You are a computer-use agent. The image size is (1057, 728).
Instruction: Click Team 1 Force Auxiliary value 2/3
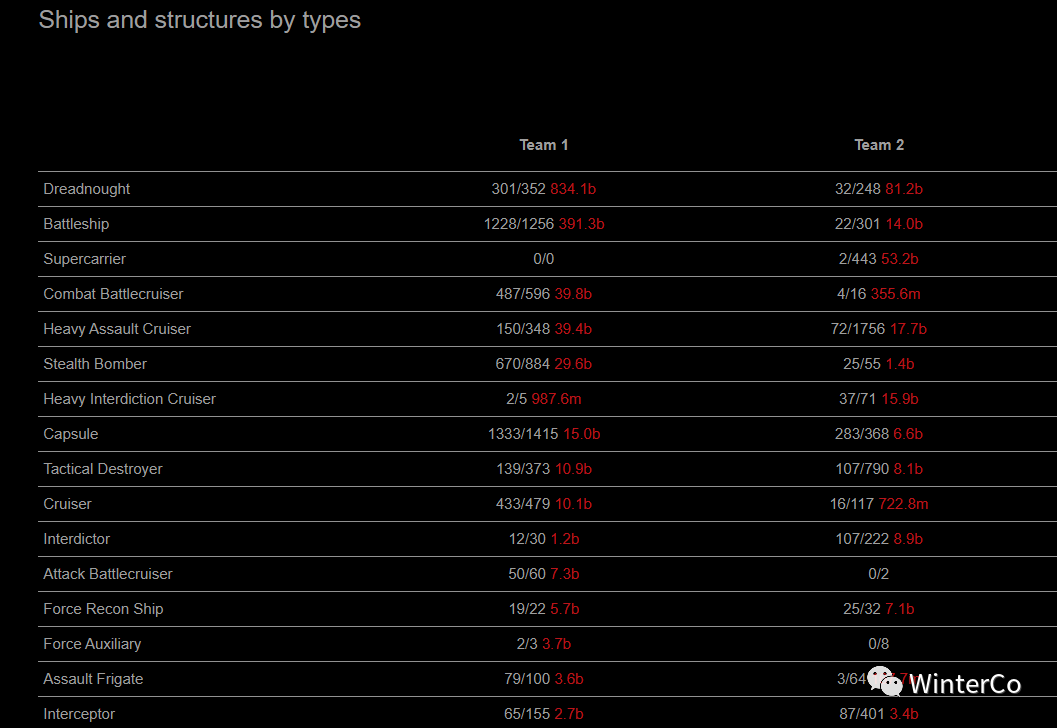[x=527, y=644]
